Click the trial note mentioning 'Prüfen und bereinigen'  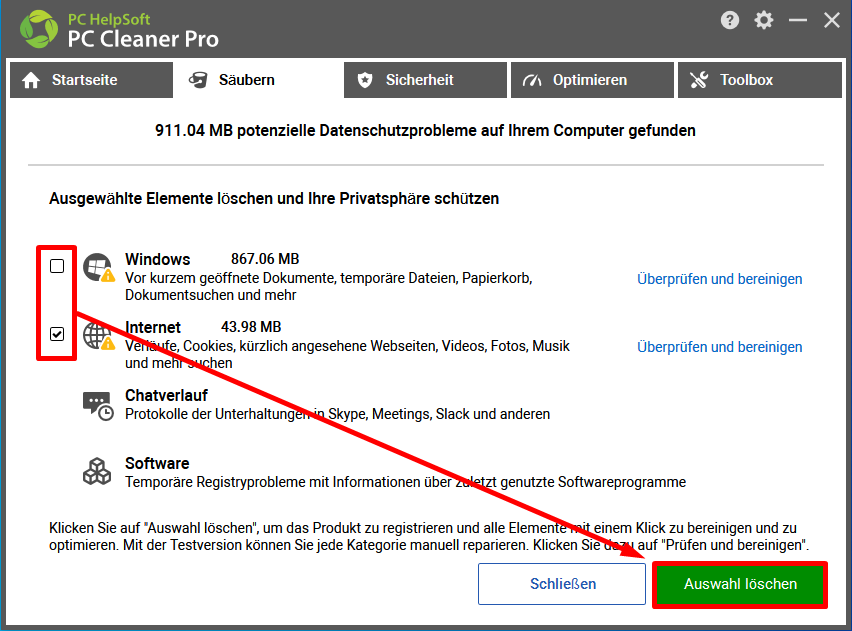click(429, 536)
